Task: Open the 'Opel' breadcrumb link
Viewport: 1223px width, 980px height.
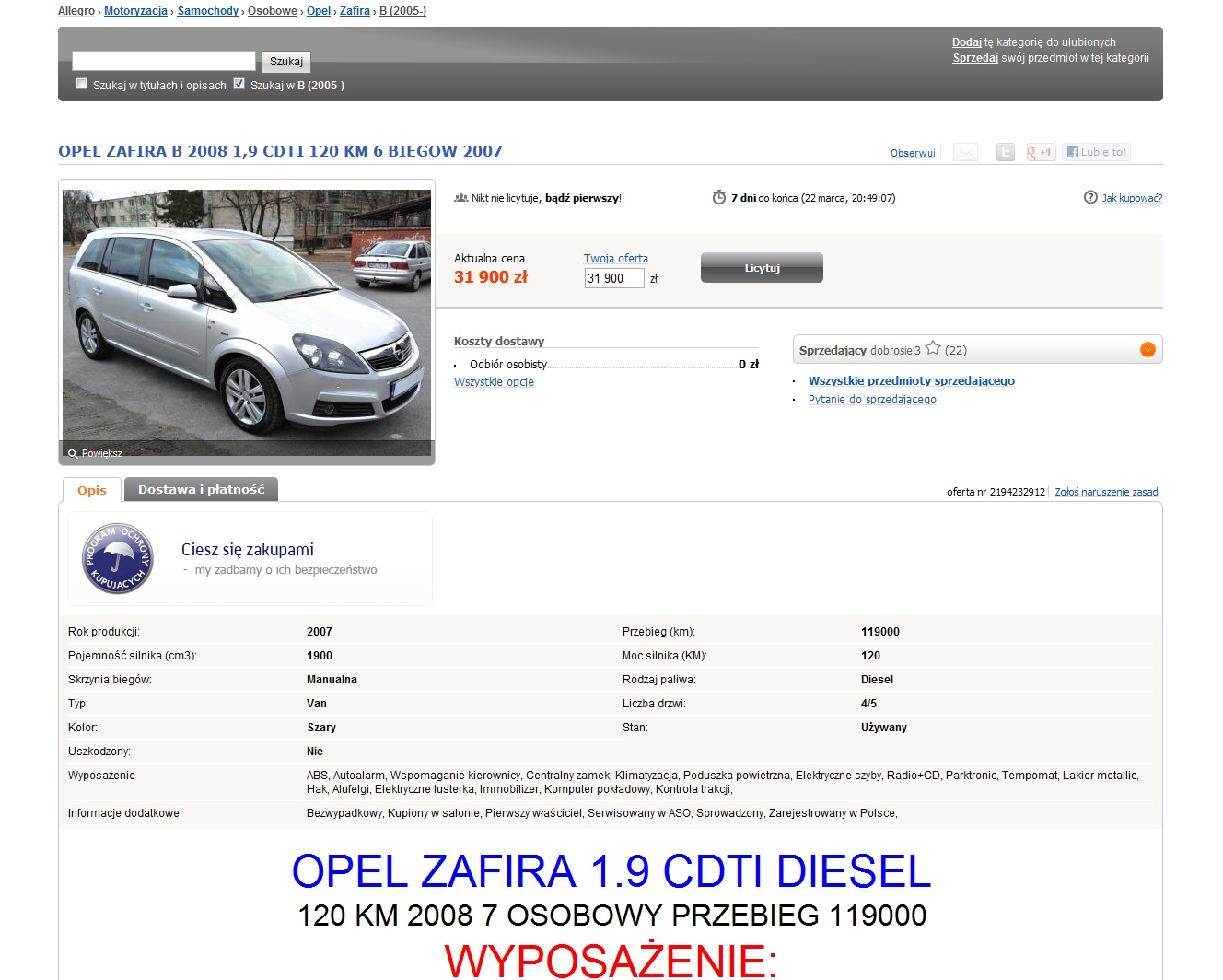Action: (319, 11)
